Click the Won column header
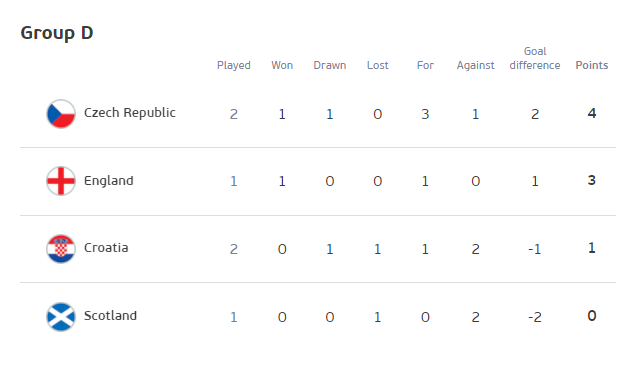The width and height of the screenshot is (630, 379). tap(282, 66)
